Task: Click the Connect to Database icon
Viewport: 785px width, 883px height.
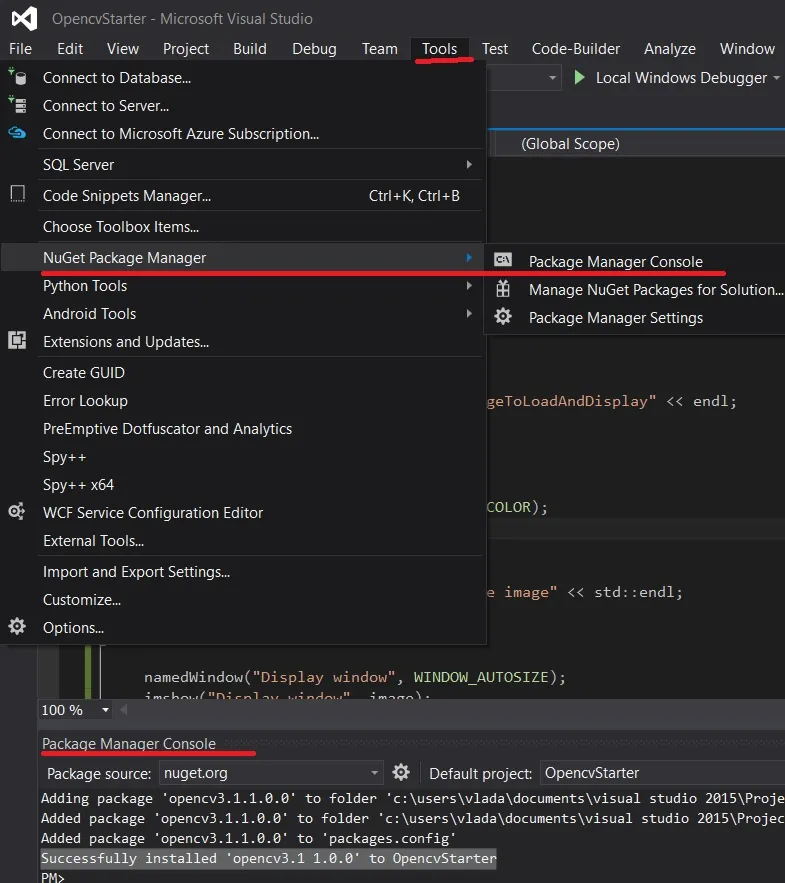Action: pos(17,77)
